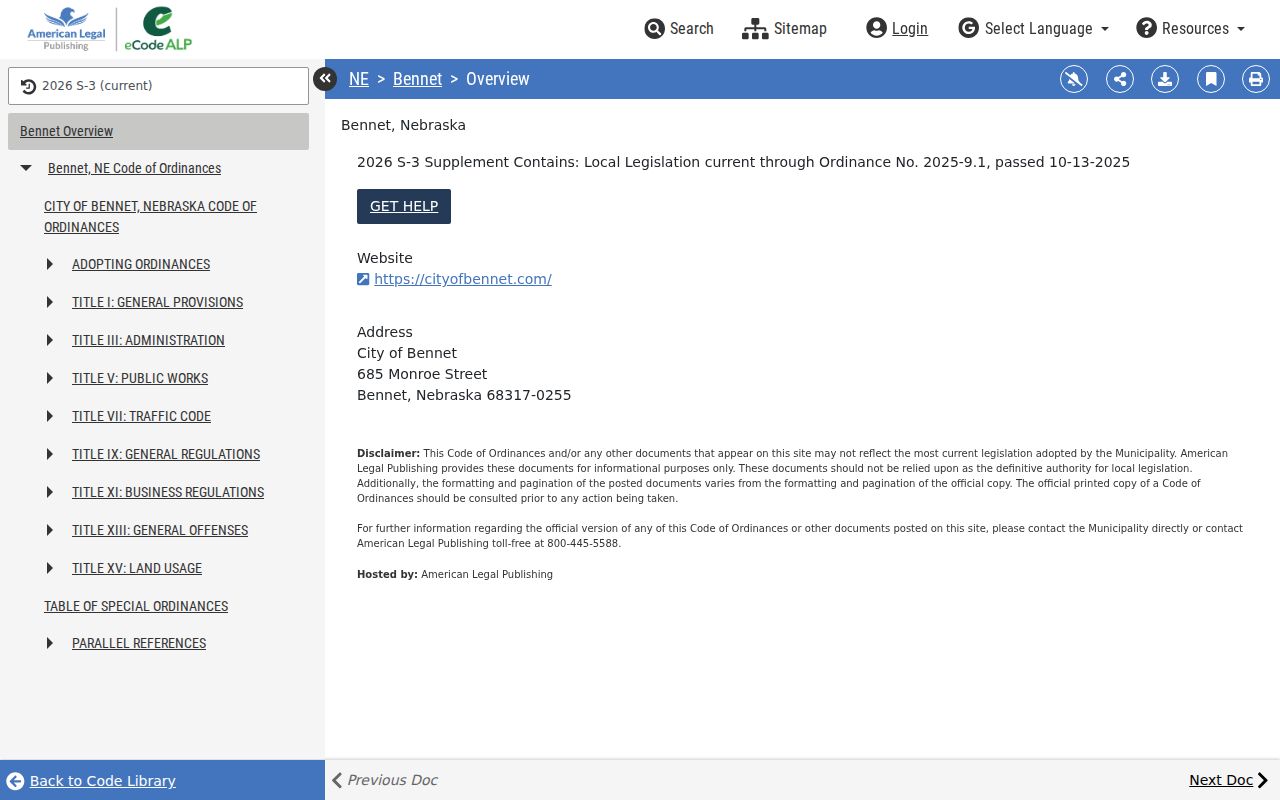The height and width of the screenshot is (800, 1280).
Task: Open the cityofbennet.com website link
Action: point(463,279)
